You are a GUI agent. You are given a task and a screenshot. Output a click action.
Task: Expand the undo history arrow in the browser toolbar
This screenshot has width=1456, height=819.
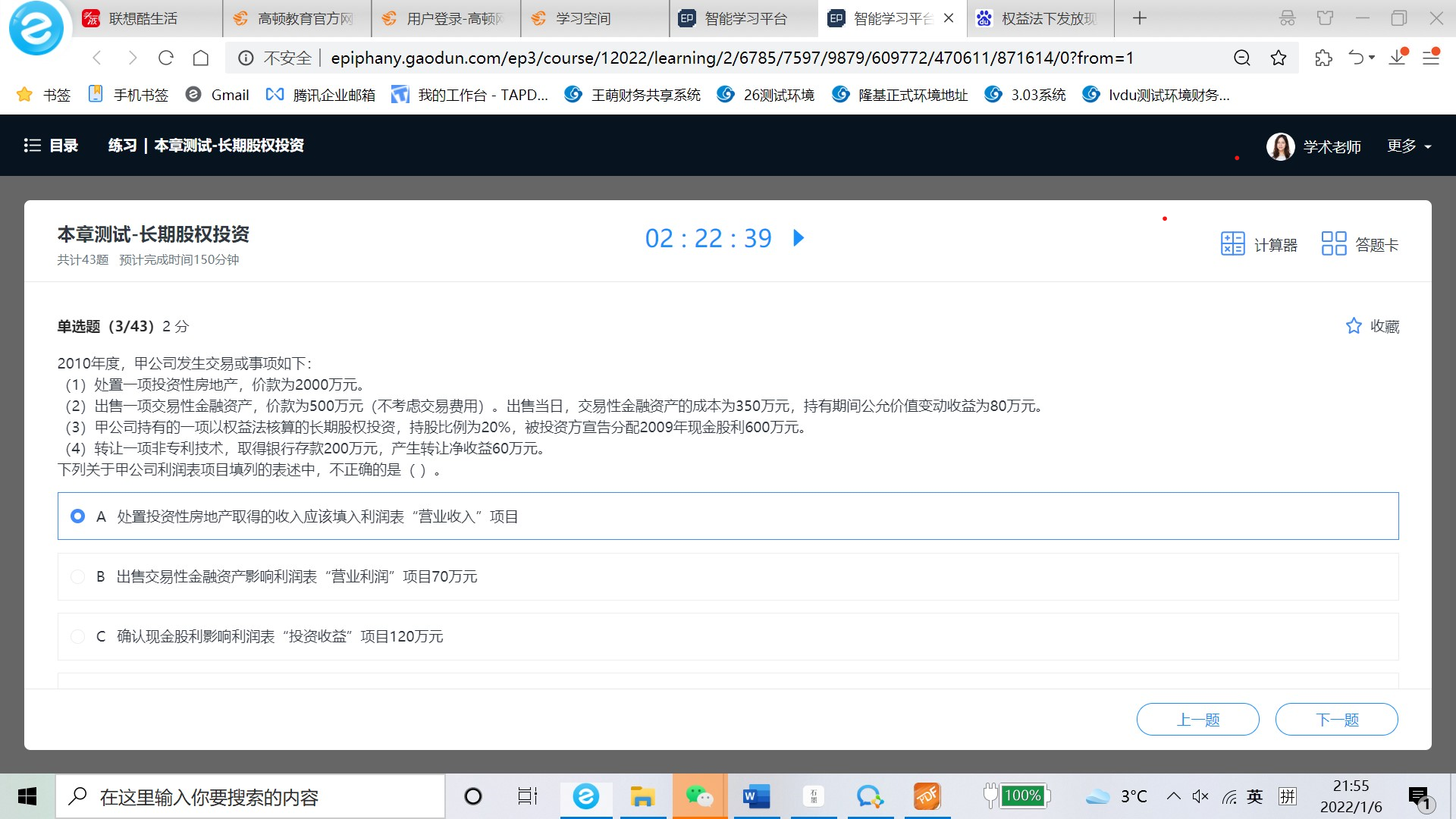pyautogui.click(x=1372, y=58)
